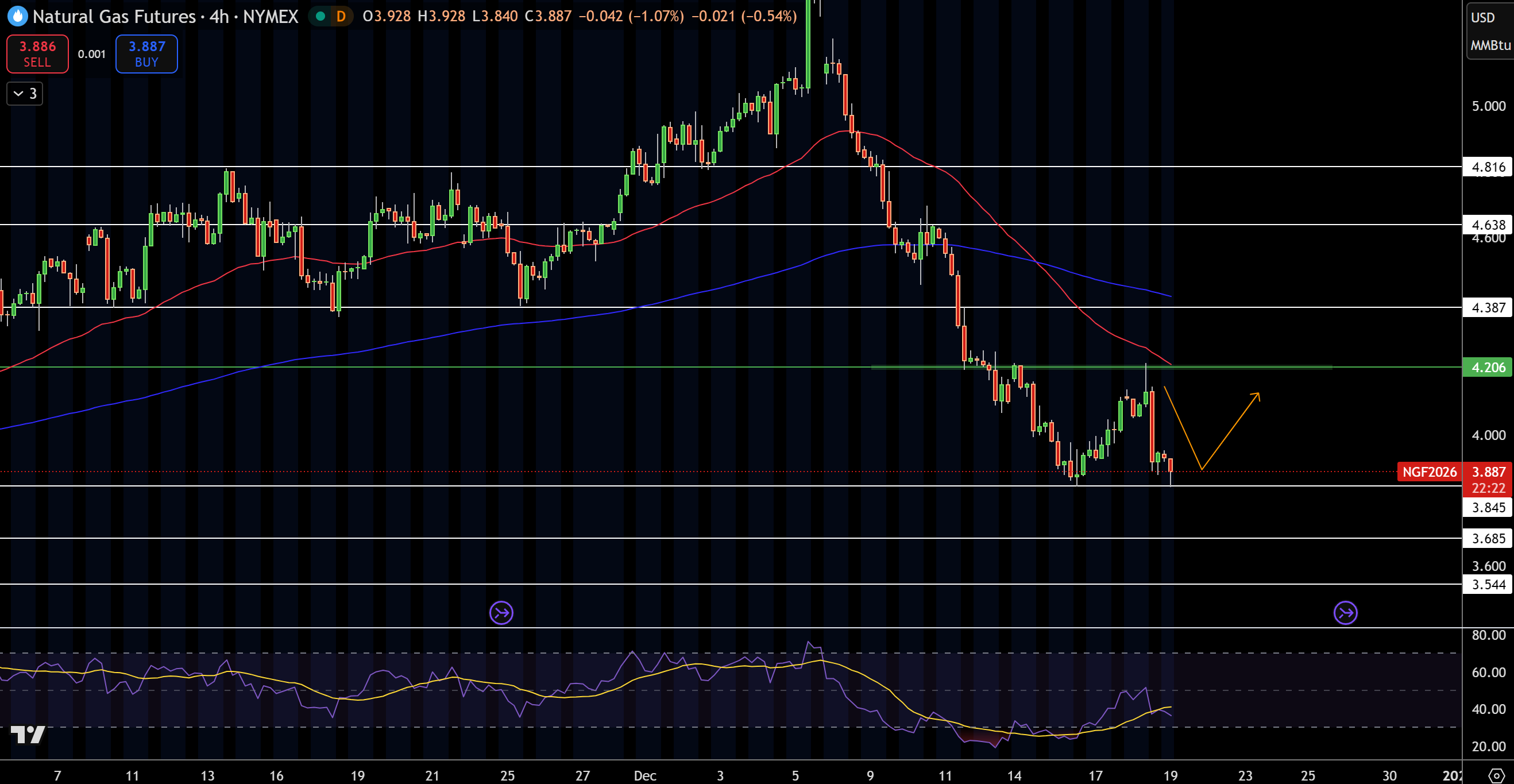Select the white 4.816 horizontal line label
This screenshot has width=1514, height=784.
click(x=1488, y=167)
